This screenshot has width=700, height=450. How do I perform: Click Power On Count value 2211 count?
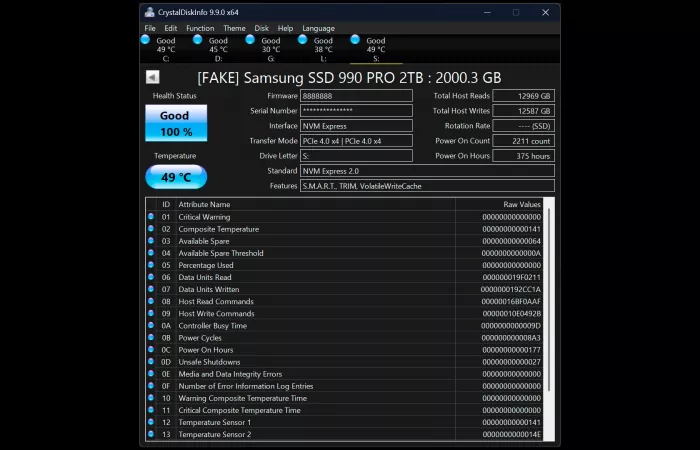(524, 141)
